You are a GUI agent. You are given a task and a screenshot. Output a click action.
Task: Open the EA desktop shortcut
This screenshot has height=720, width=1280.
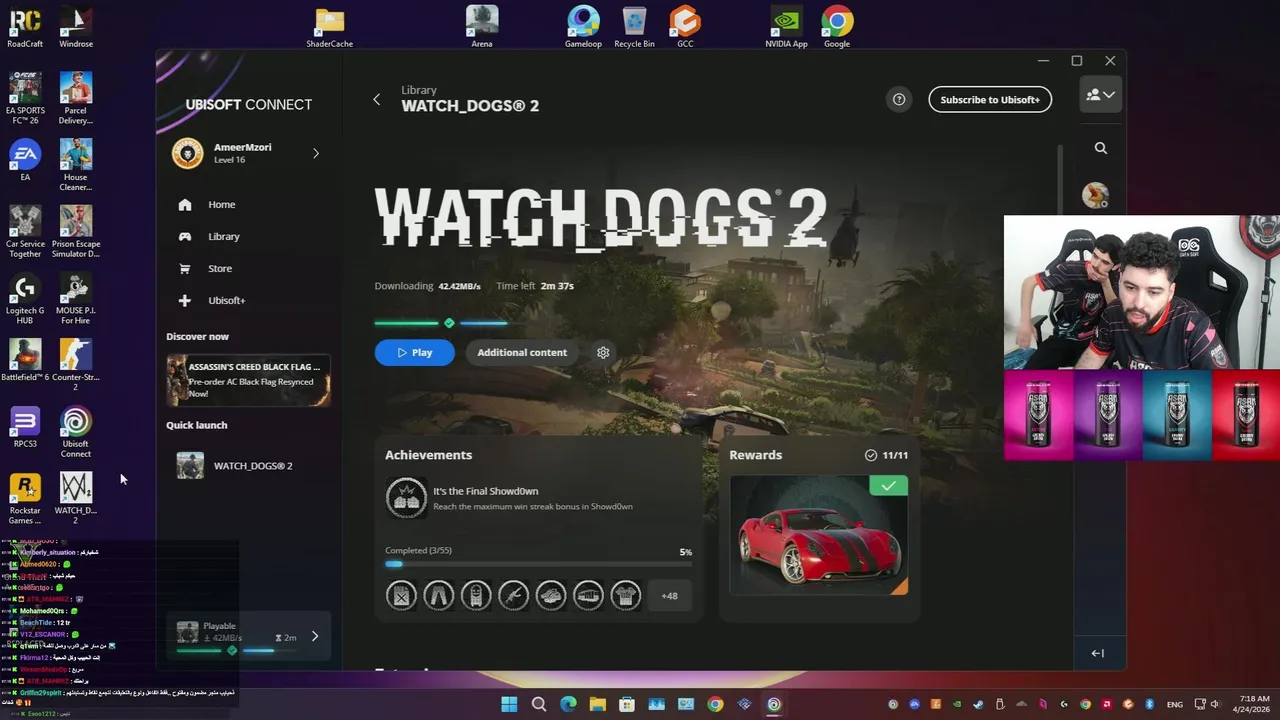pos(25,160)
